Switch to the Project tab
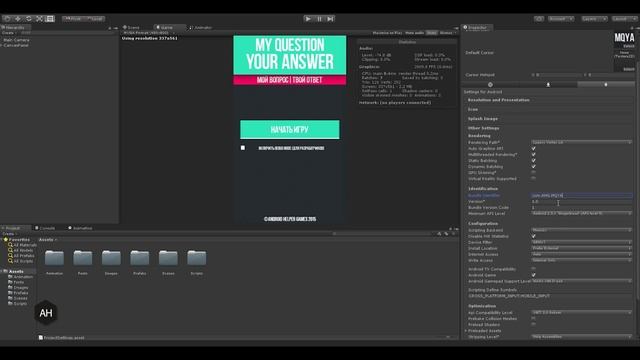Image resolution: width=640 pixels, height=360 pixels. [x=13, y=228]
